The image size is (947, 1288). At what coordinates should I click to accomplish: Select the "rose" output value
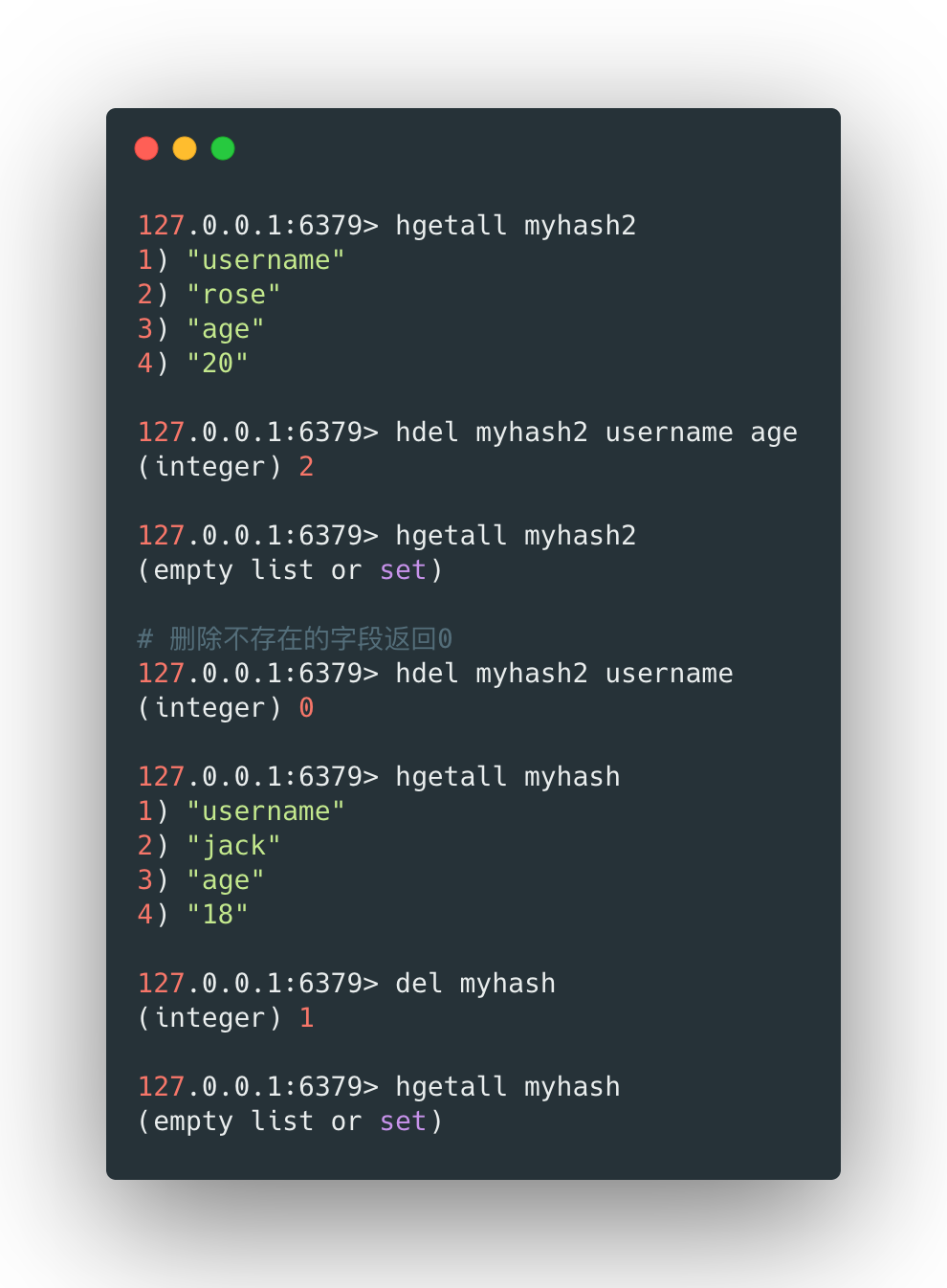(233, 295)
